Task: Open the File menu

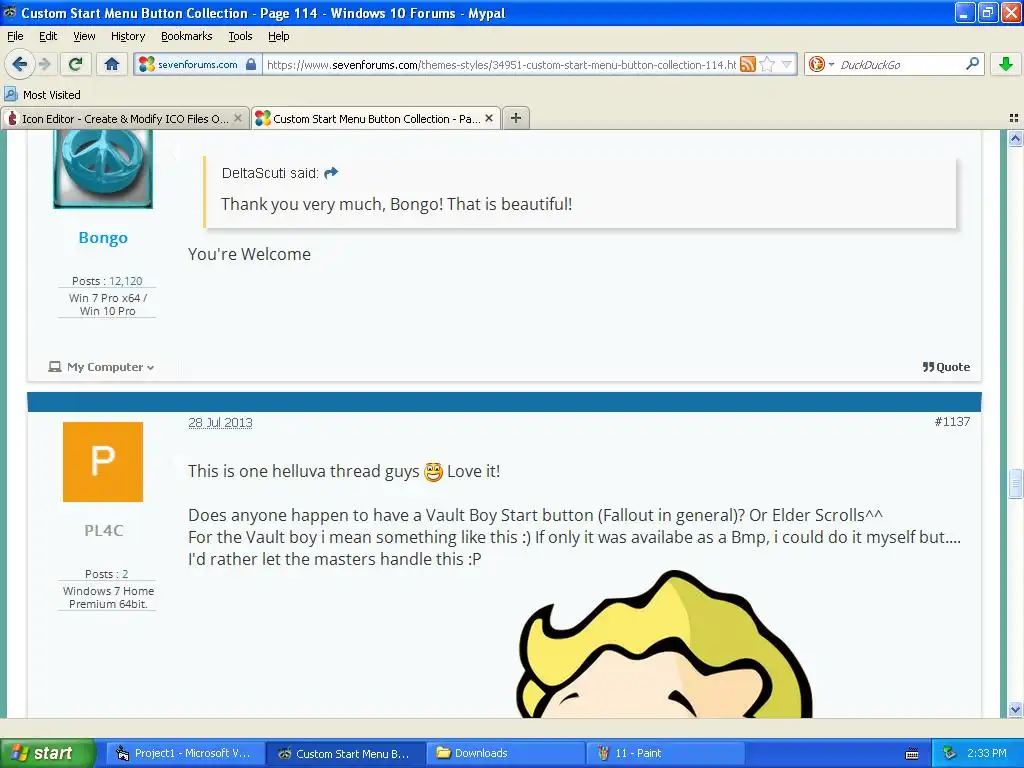Action: coord(15,36)
